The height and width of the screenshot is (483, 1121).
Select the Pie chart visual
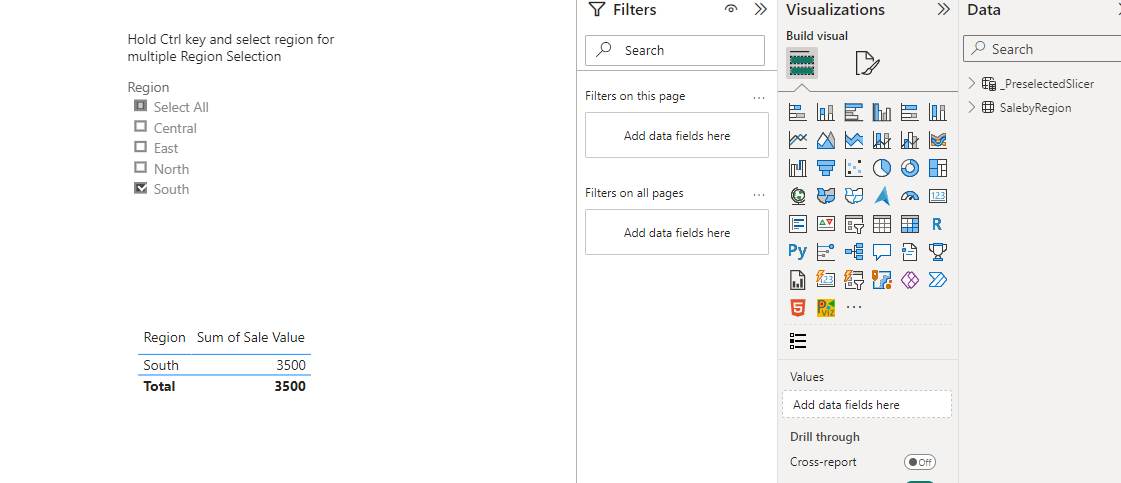[882, 168]
